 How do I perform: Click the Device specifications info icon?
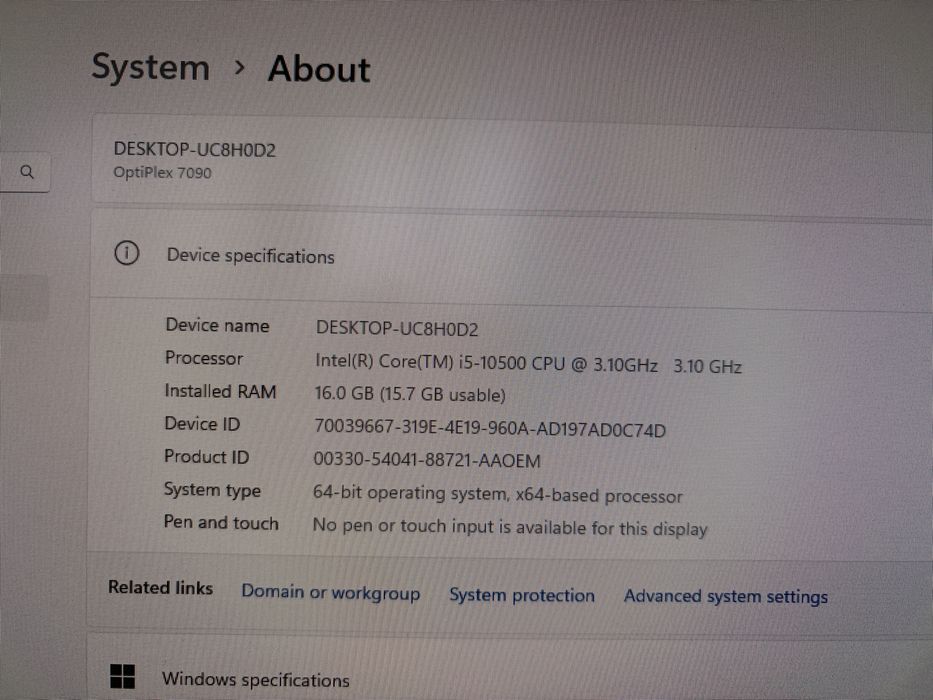127,253
